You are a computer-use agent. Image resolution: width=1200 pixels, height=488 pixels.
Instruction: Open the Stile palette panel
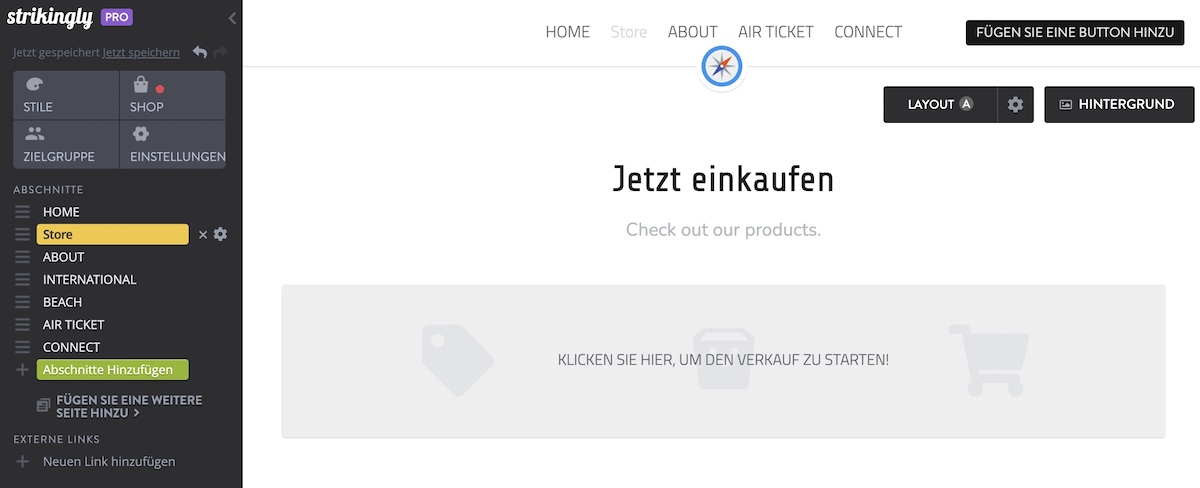pyautogui.click(x=66, y=95)
